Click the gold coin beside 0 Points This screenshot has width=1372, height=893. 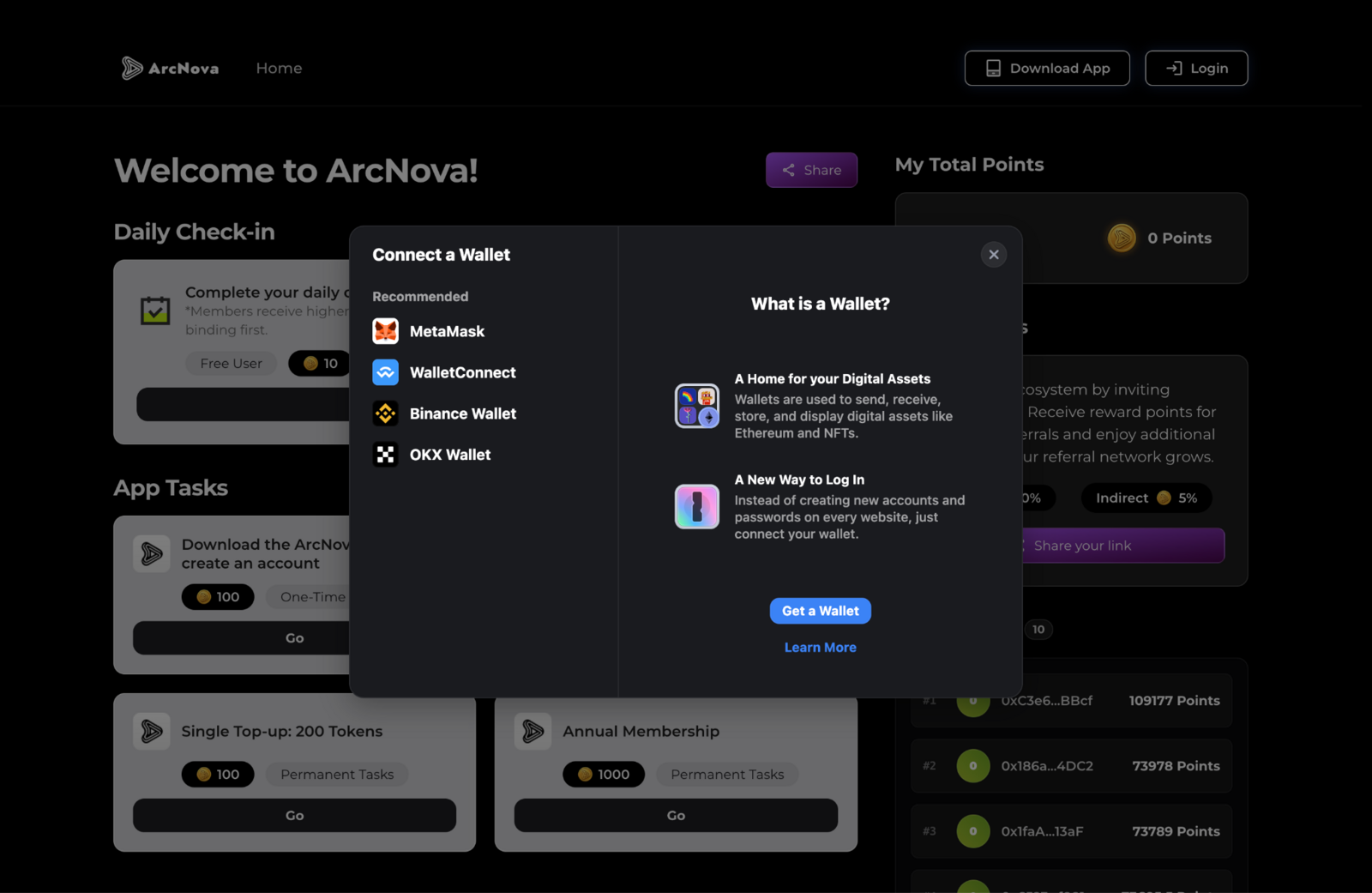tap(1122, 238)
